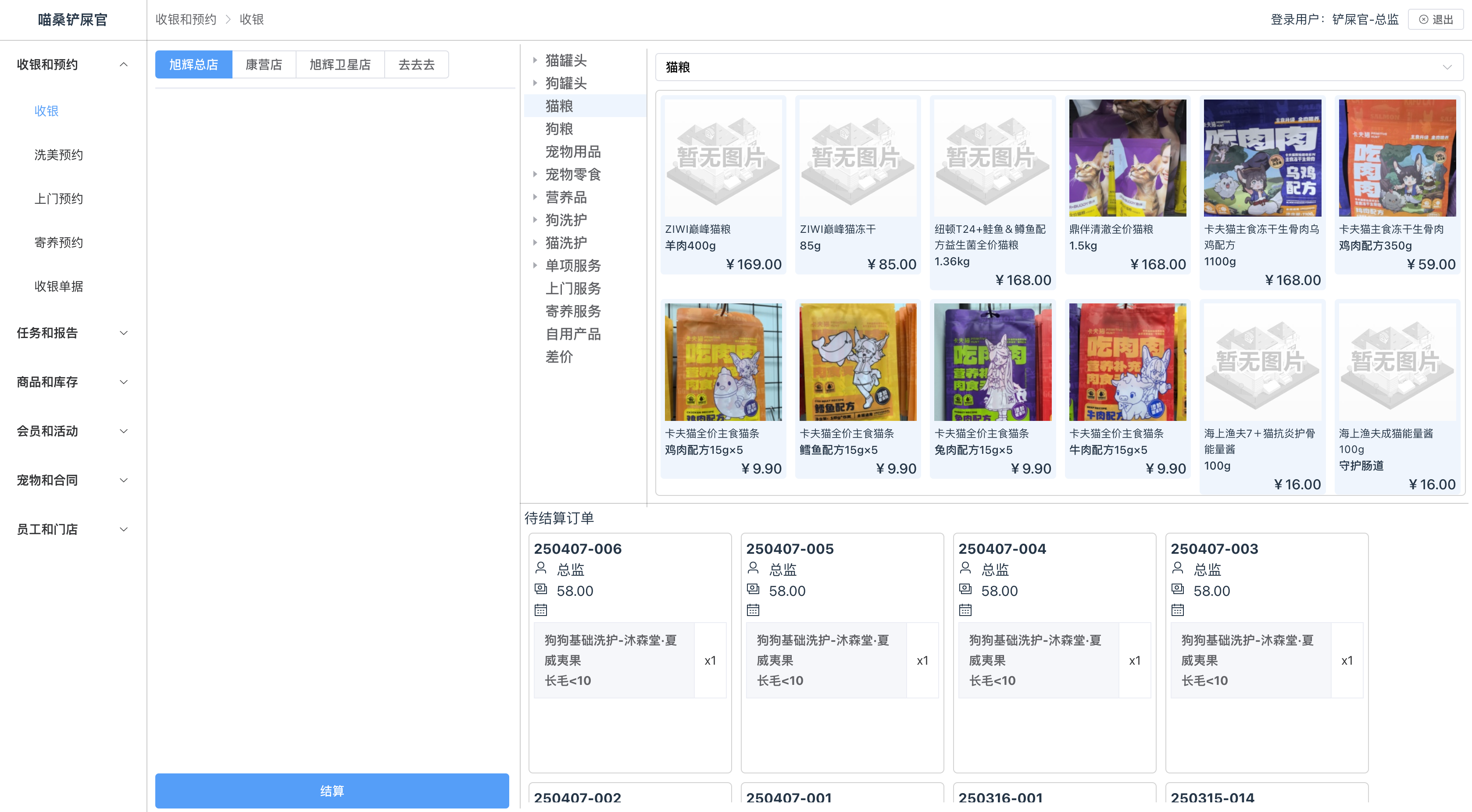Open 洗美预约 in the sidebar
The image size is (1472, 812).
coord(58,155)
